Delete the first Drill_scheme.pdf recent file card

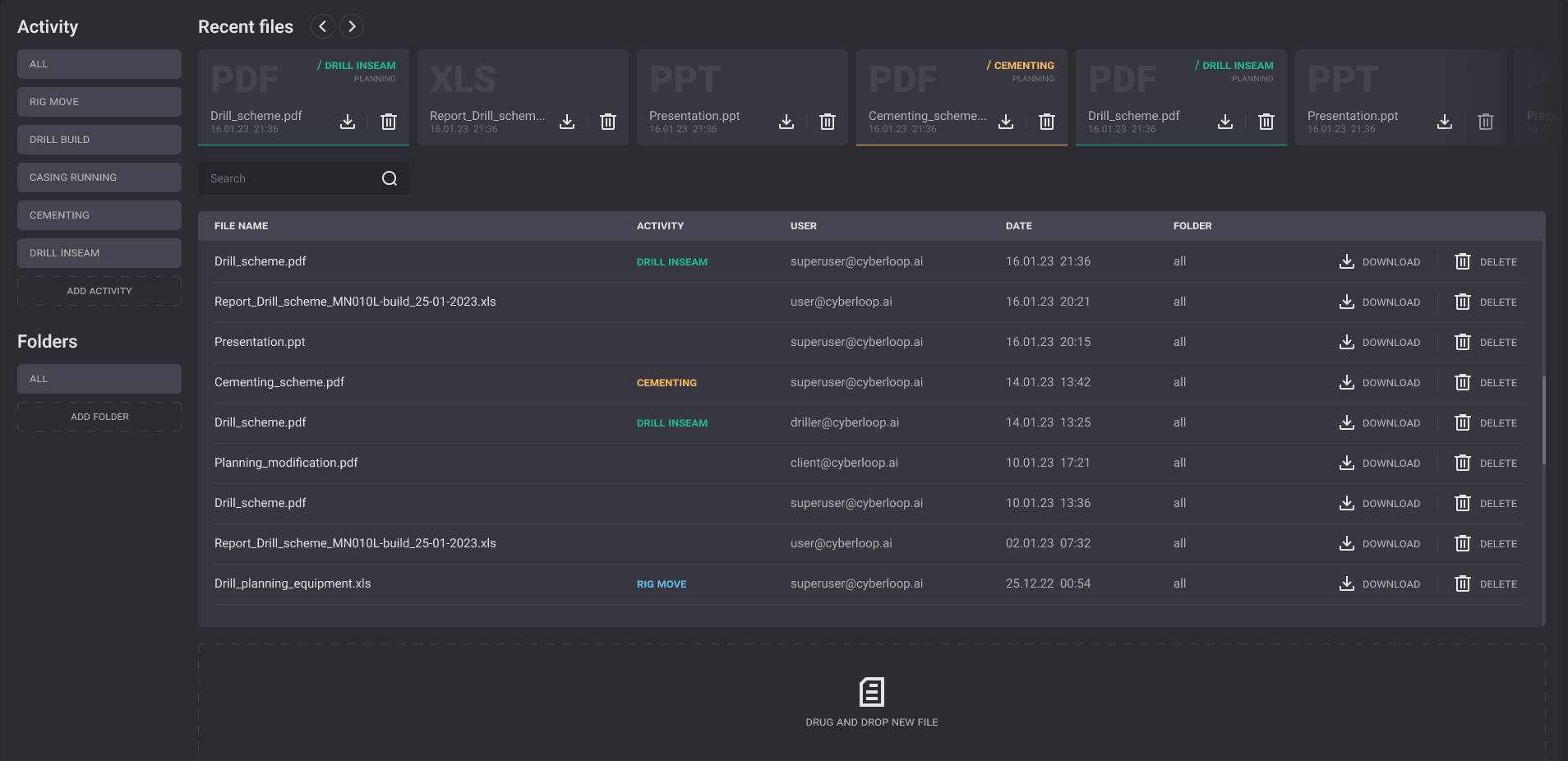coord(389,122)
